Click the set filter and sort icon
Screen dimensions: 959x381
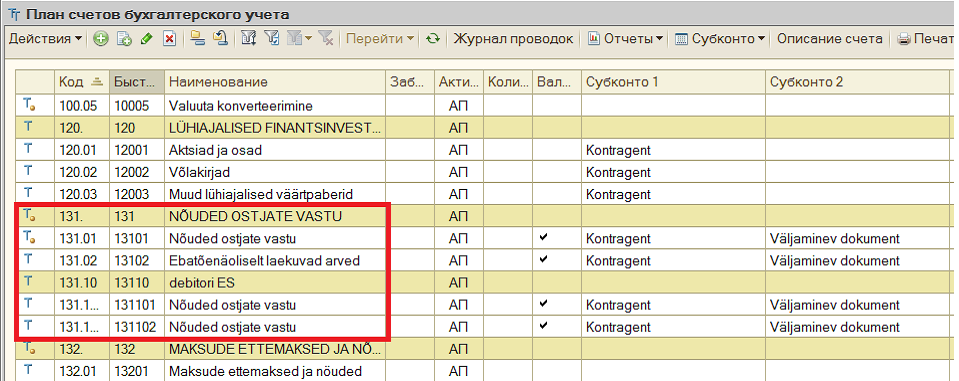[248, 39]
